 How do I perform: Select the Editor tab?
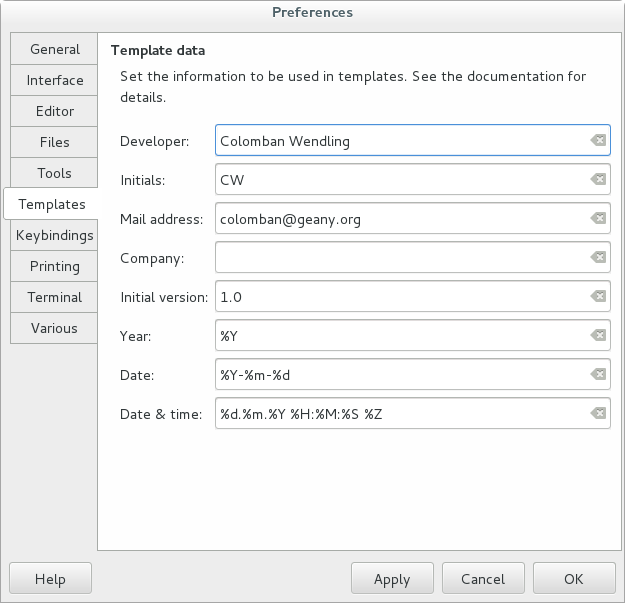[54, 111]
